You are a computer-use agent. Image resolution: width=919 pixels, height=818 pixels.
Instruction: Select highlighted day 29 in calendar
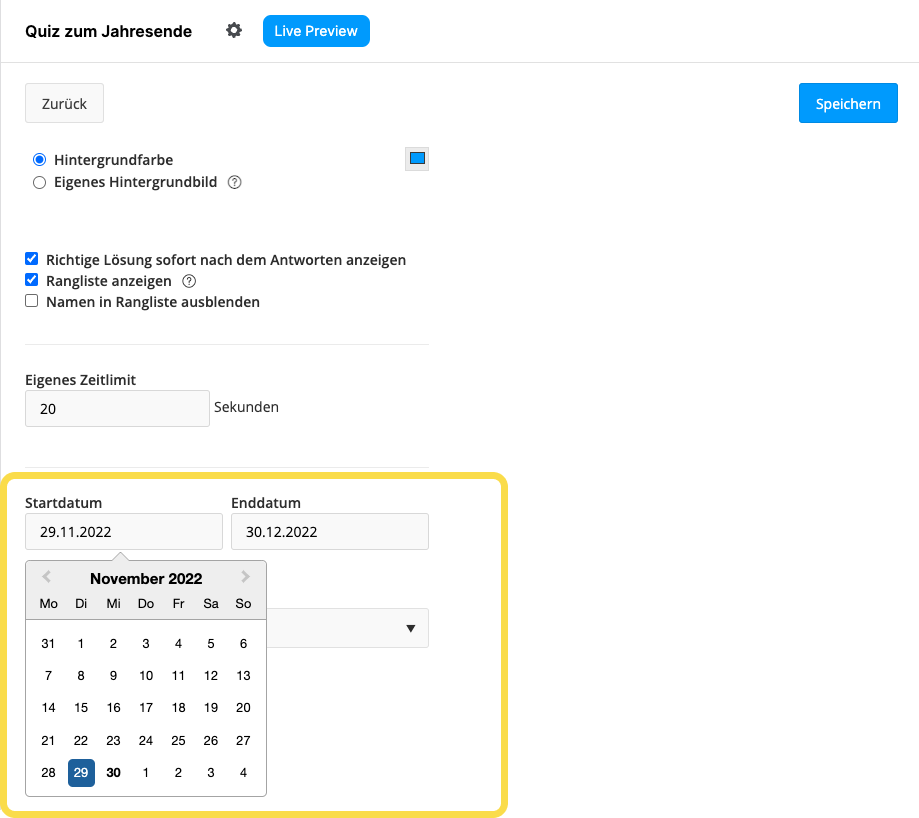[81, 772]
